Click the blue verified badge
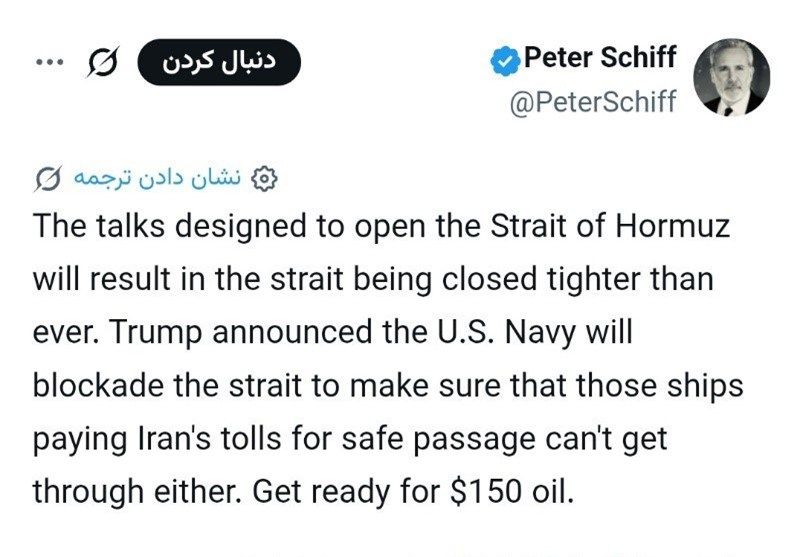Viewport: 800px width, 557px height. [x=503, y=61]
